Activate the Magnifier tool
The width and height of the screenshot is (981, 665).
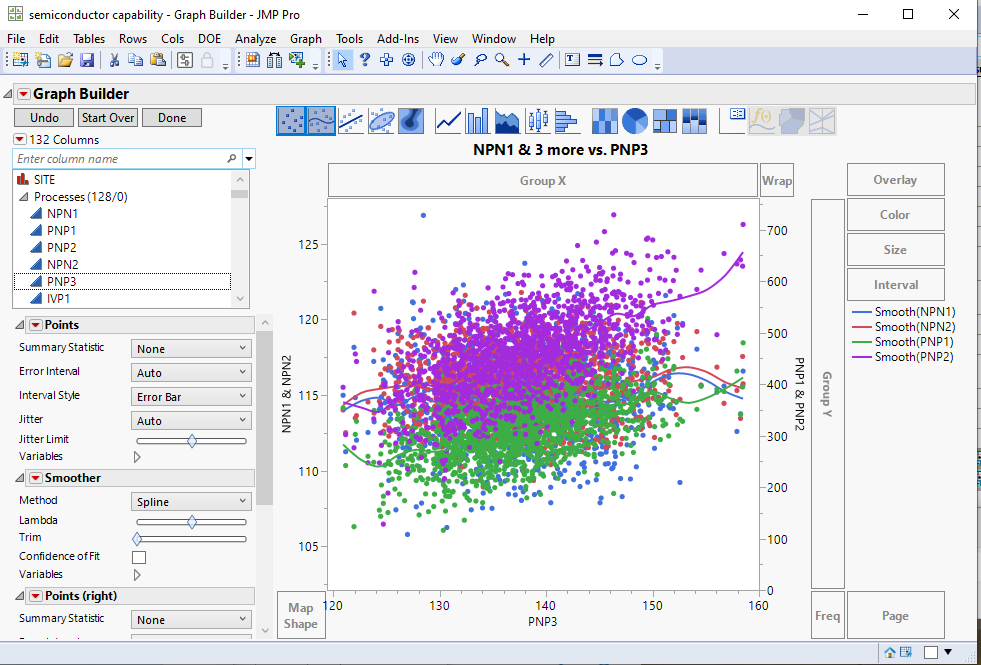click(x=501, y=60)
